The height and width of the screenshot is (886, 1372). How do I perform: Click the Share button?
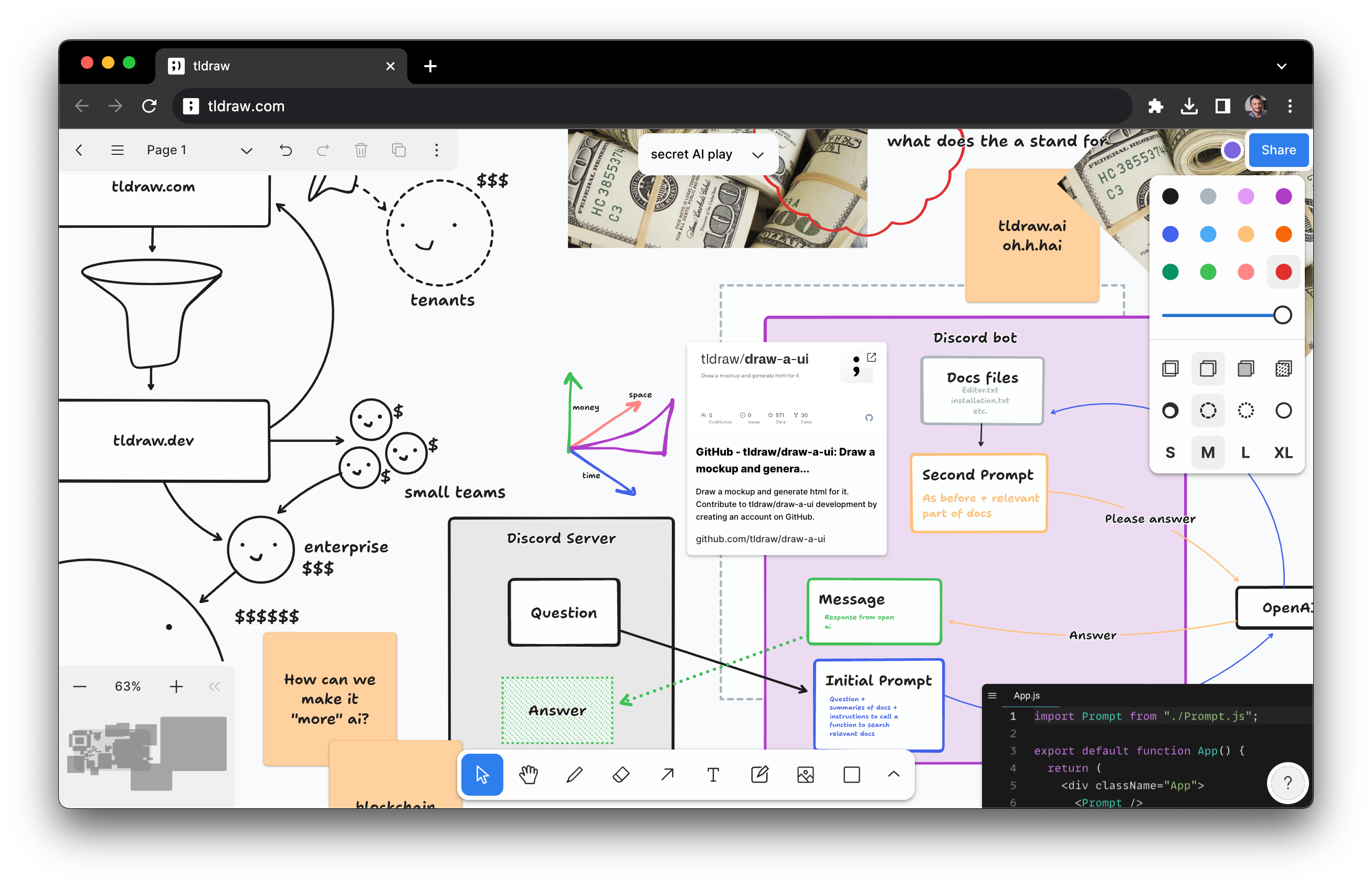pyautogui.click(x=1278, y=150)
